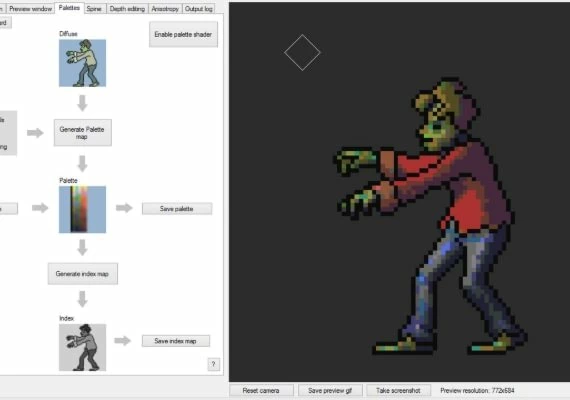Image resolution: width=570 pixels, height=400 pixels.
Task: Click the Diffuse zombie thumbnail
Action: pos(83,63)
